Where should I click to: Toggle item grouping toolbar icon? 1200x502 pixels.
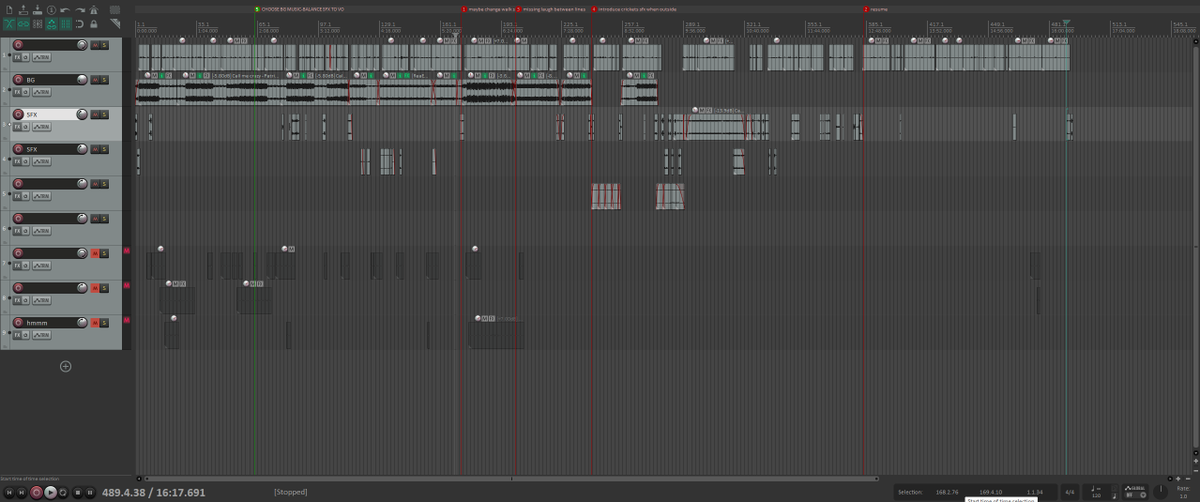pos(23,24)
